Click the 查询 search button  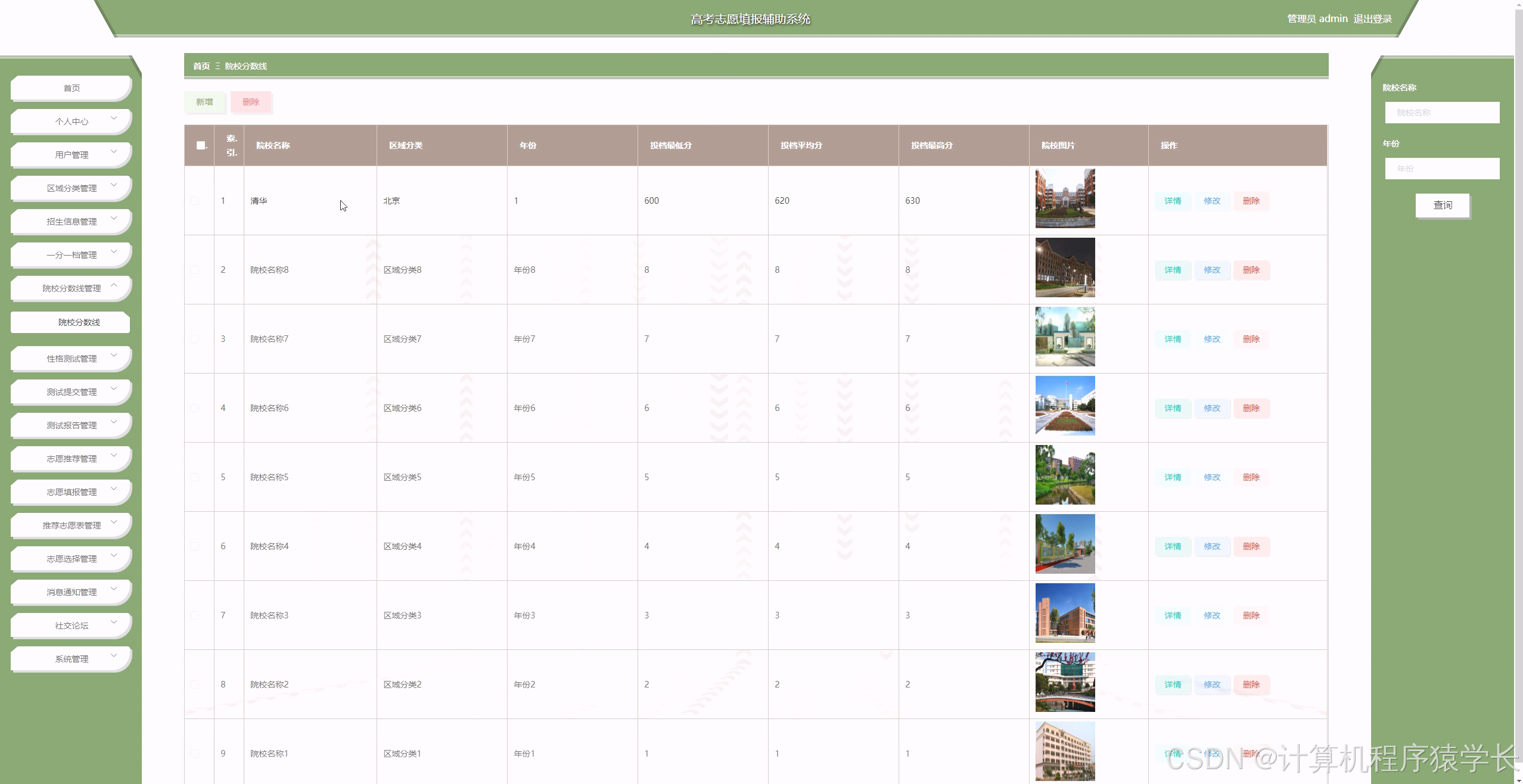click(x=1442, y=205)
